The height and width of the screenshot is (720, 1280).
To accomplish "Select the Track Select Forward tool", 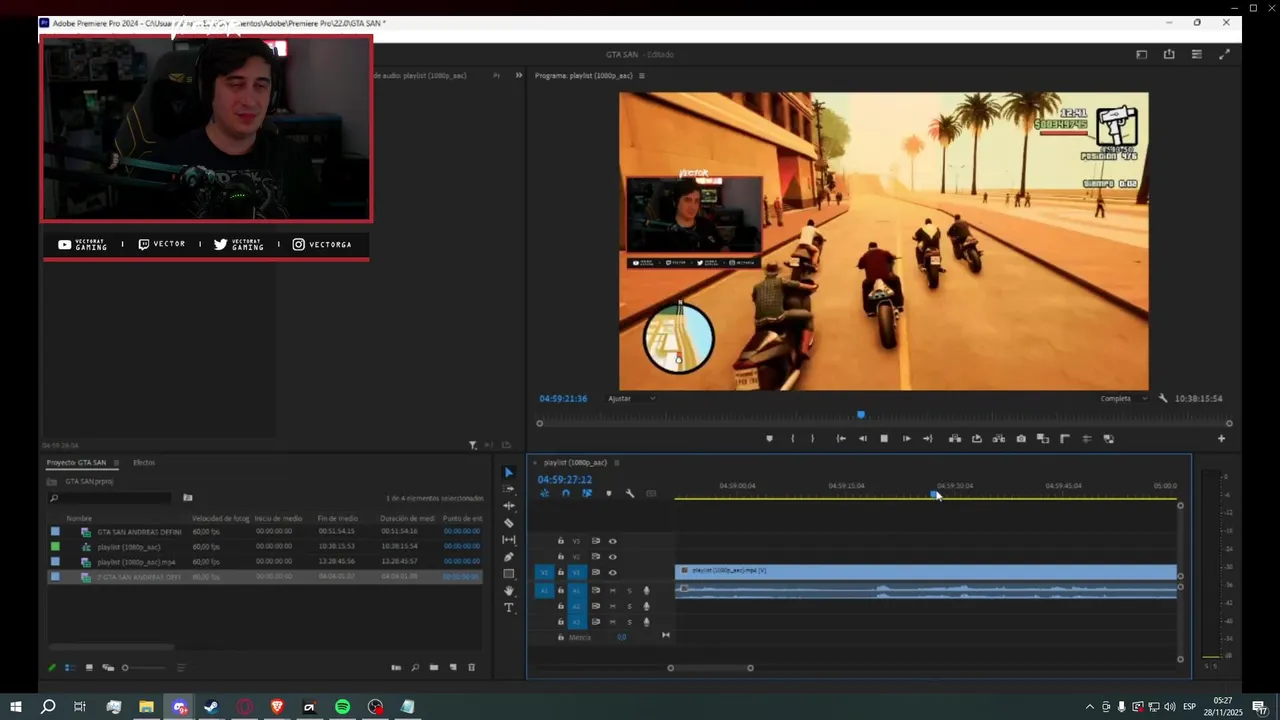I will point(509,489).
